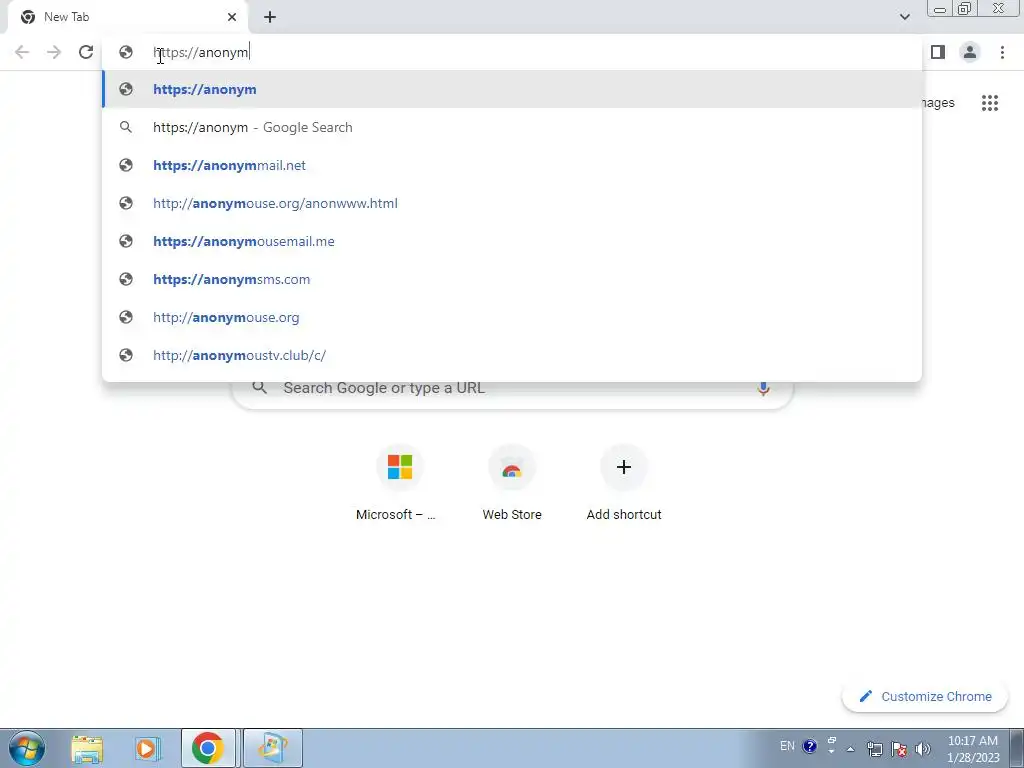Pick the anonymouse.org/anonwww.html suggestion
The image size is (1024, 768).
click(512, 203)
